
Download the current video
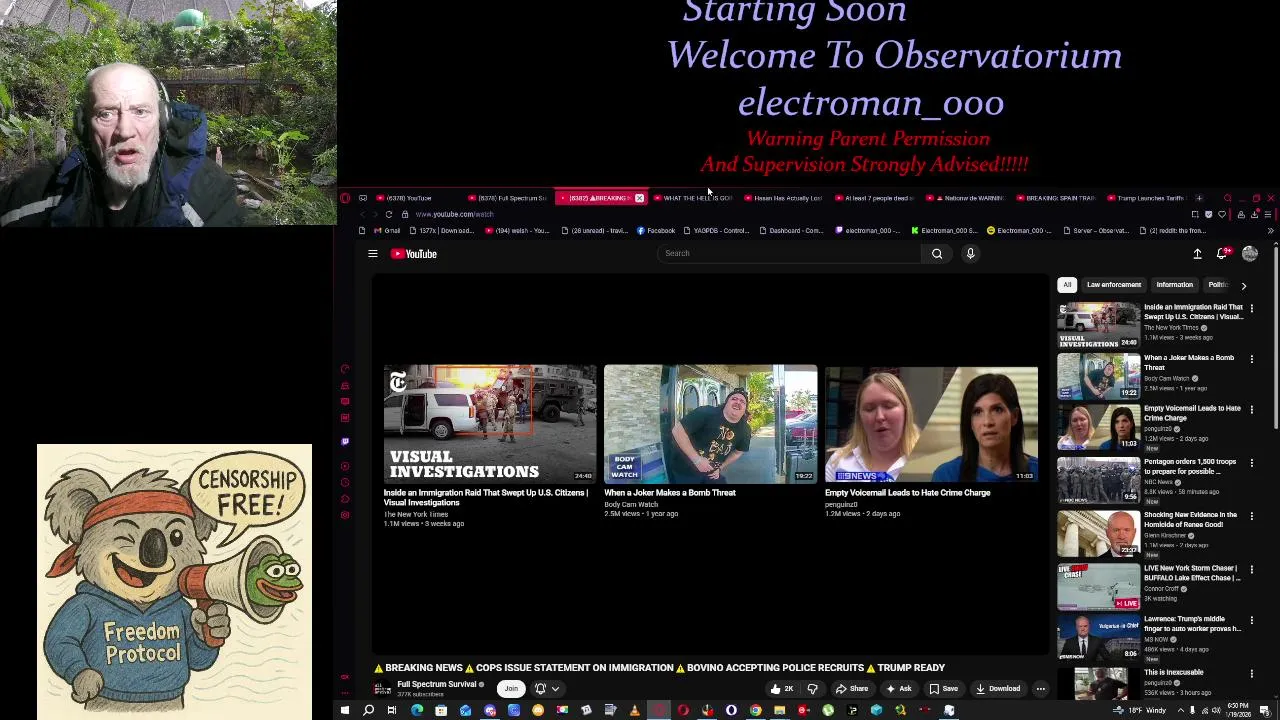point(999,689)
